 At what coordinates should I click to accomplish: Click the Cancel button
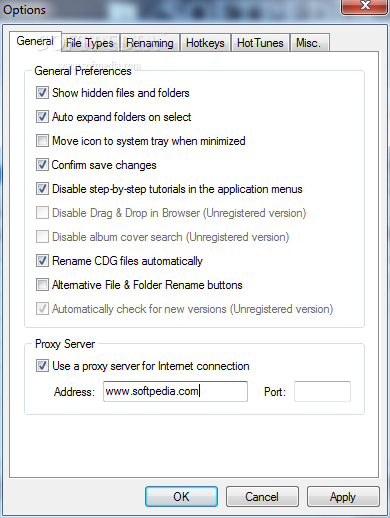[262, 497]
